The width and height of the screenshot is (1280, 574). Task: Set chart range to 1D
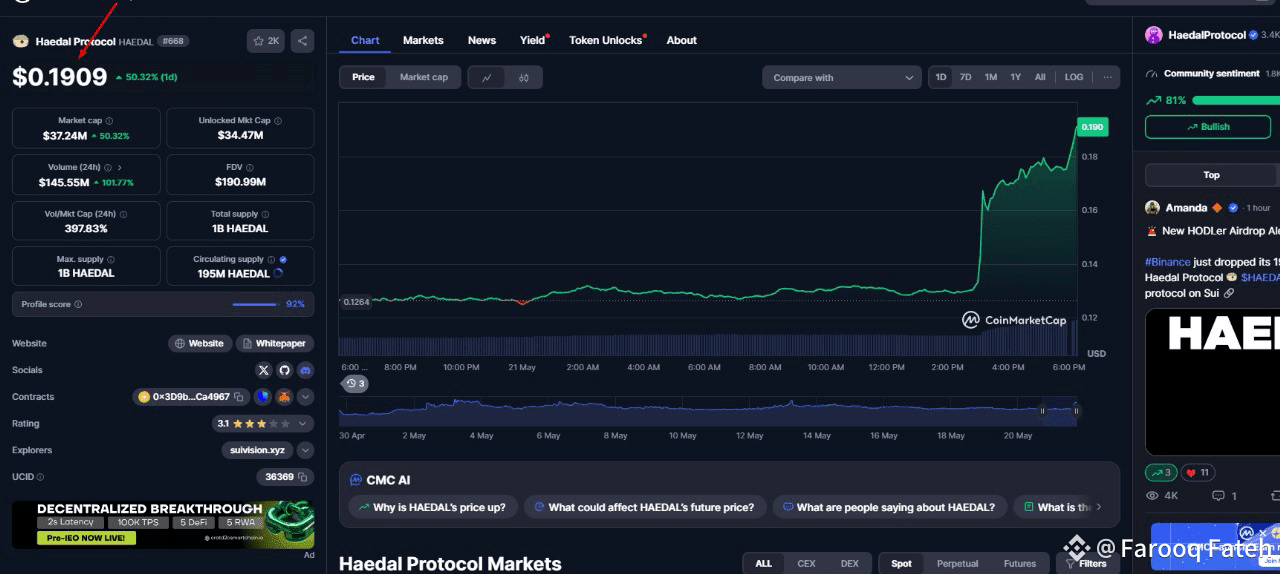[940, 77]
